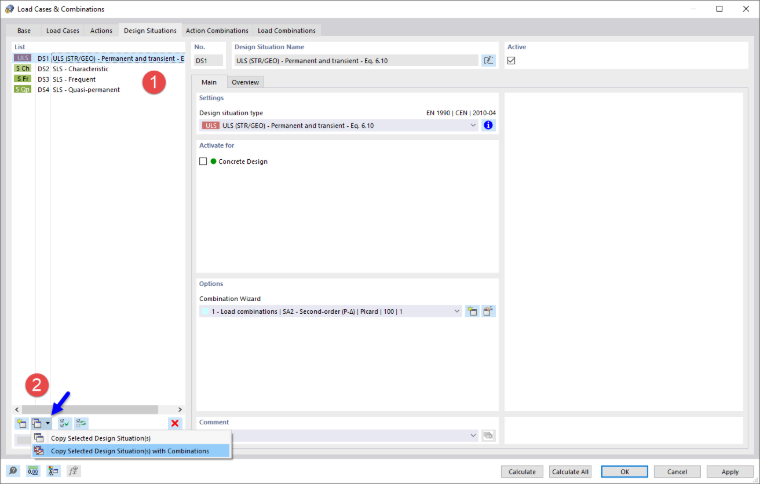Select DS4 SLS - Quasi-permanent row
The width and height of the screenshot is (760, 484).
coord(99,90)
